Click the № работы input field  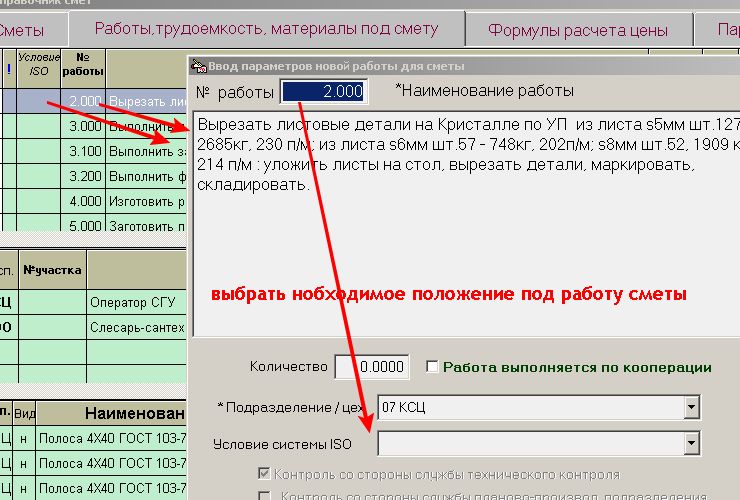pos(324,91)
